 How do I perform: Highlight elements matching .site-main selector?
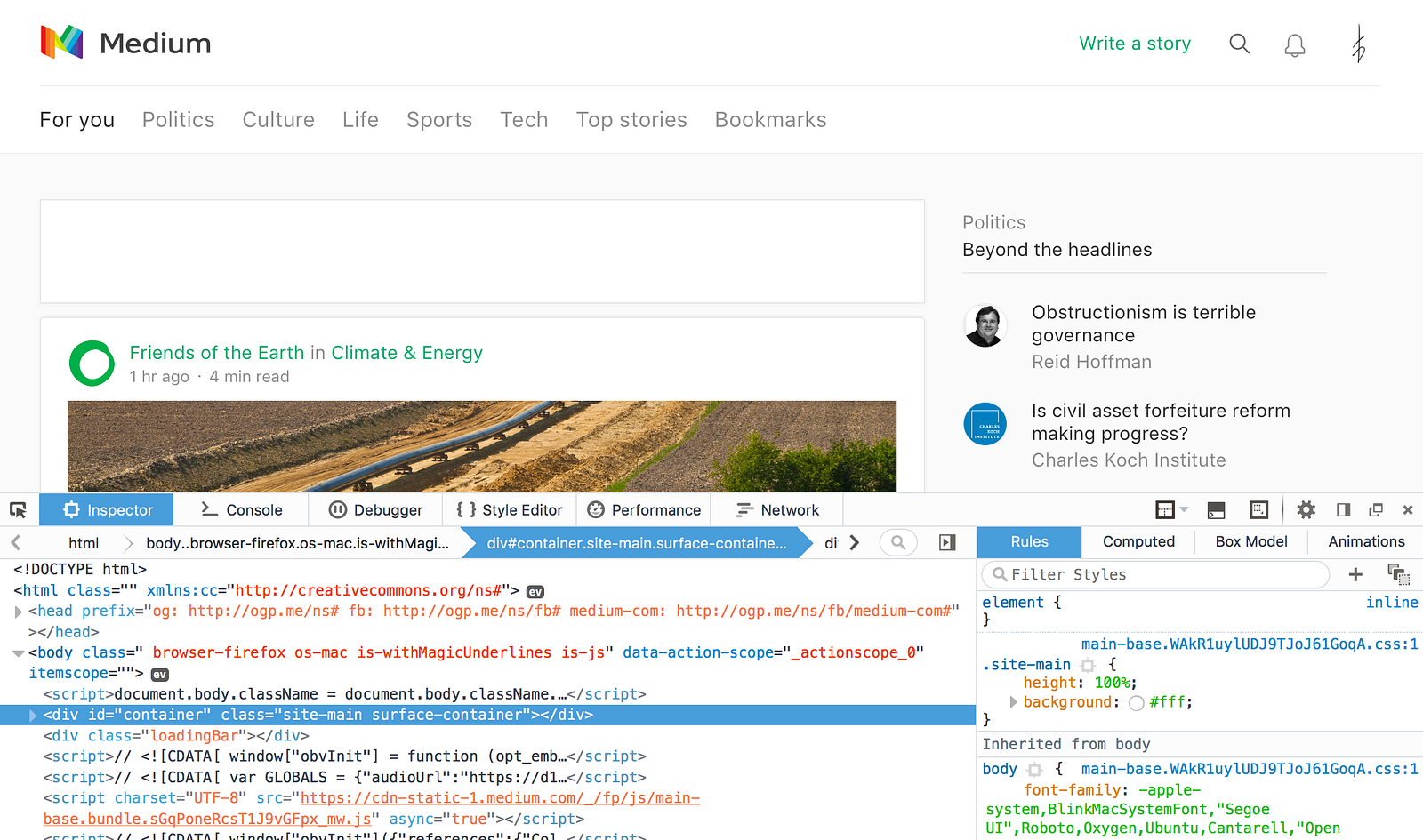coord(1087,665)
